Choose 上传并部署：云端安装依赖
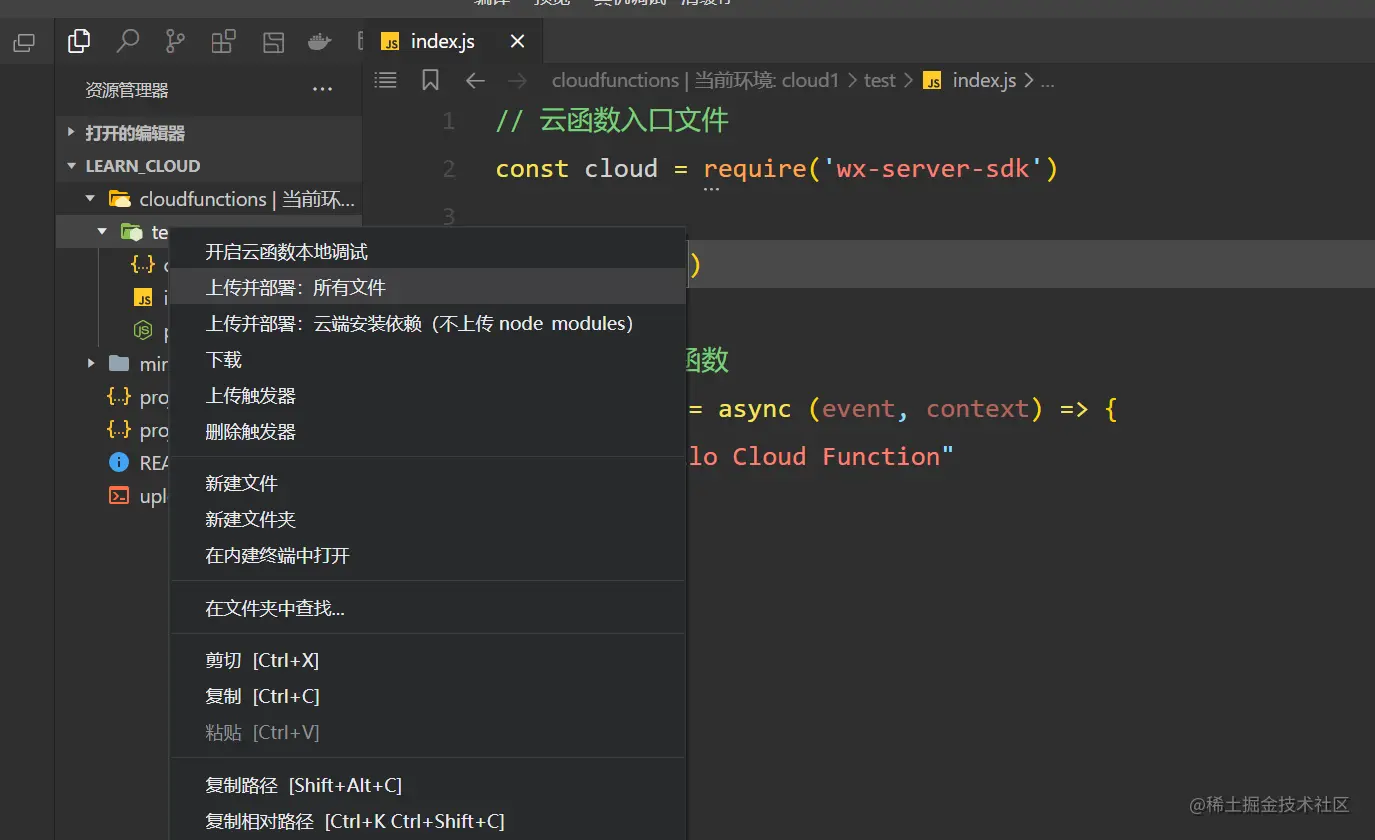 pyautogui.click(x=428, y=324)
